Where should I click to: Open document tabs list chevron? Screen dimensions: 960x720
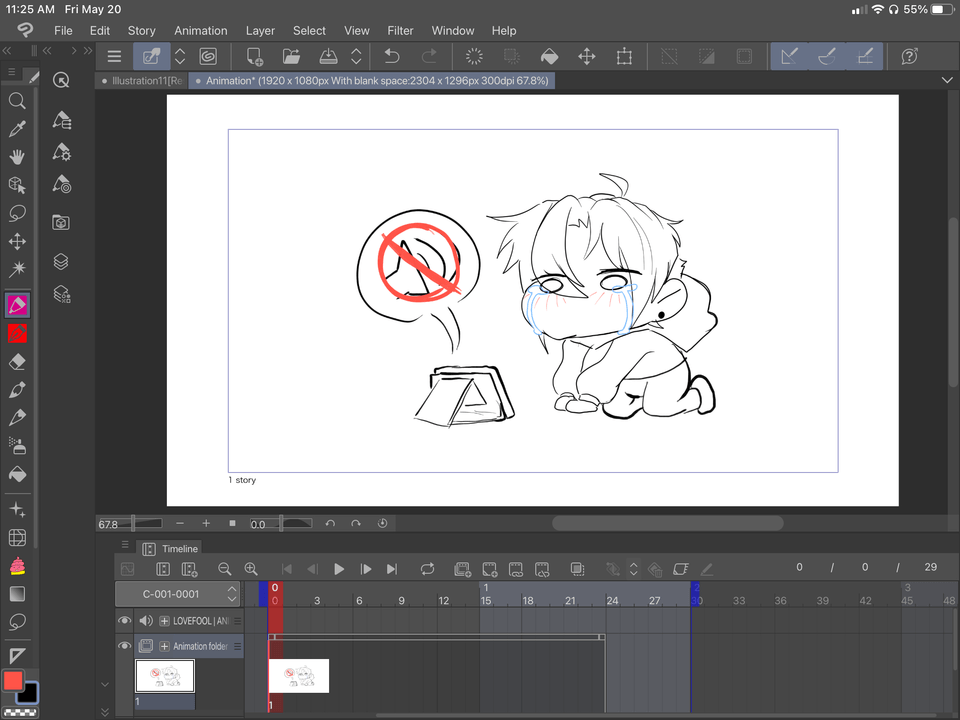tap(947, 80)
